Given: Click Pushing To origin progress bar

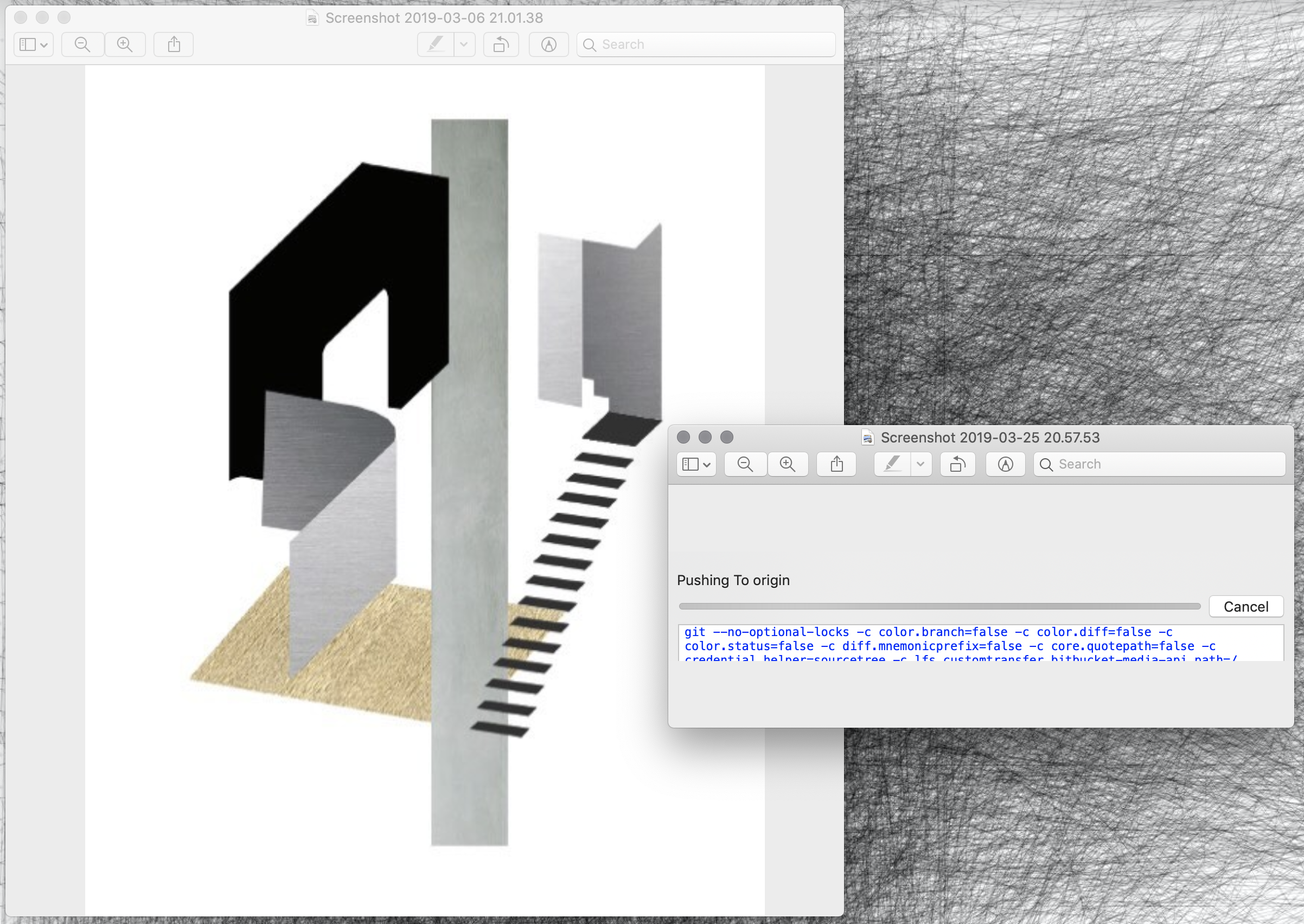Looking at the screenshot, I should [939, 607].
